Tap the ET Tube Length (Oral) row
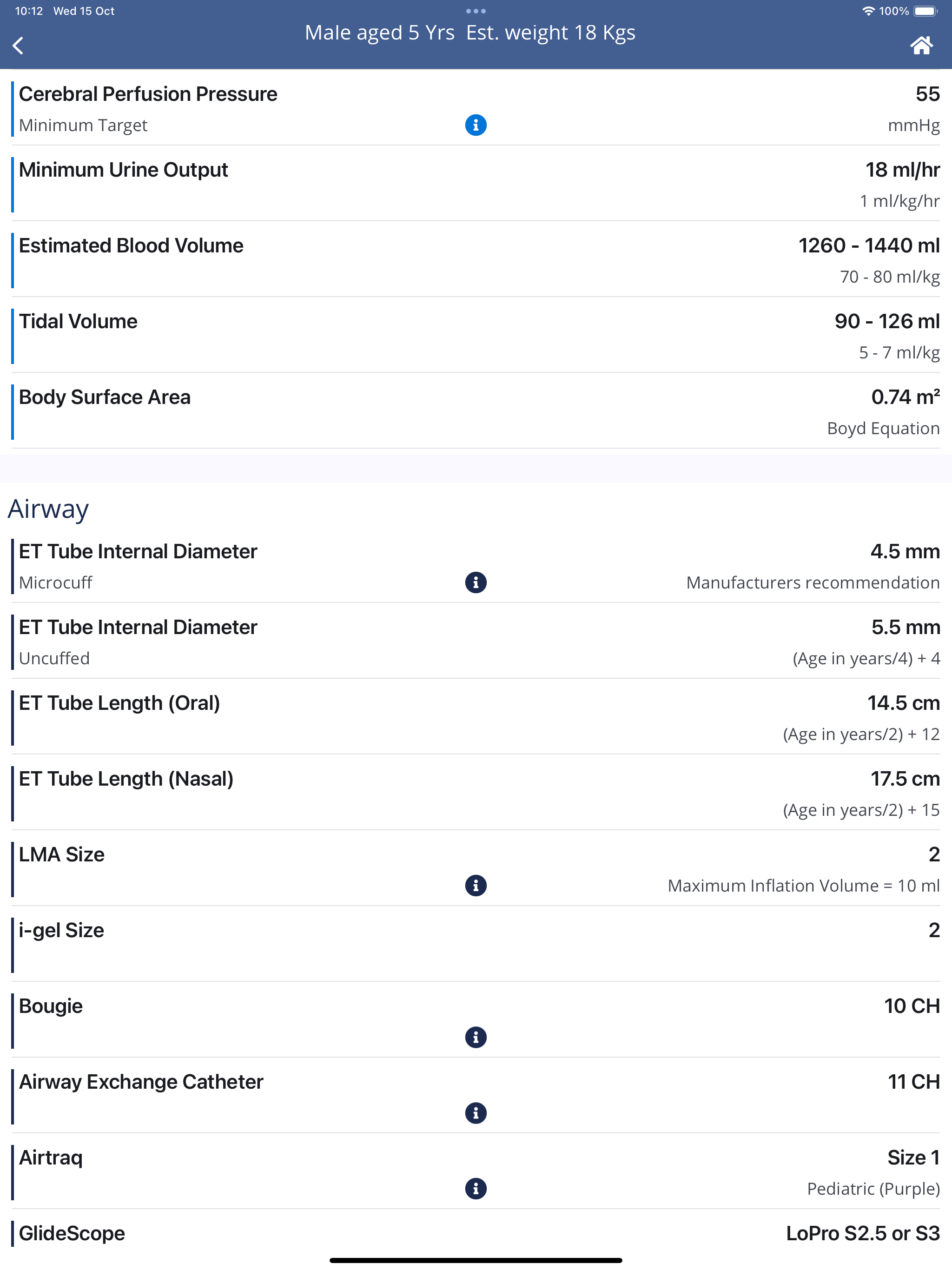 [x=476, y=717]
